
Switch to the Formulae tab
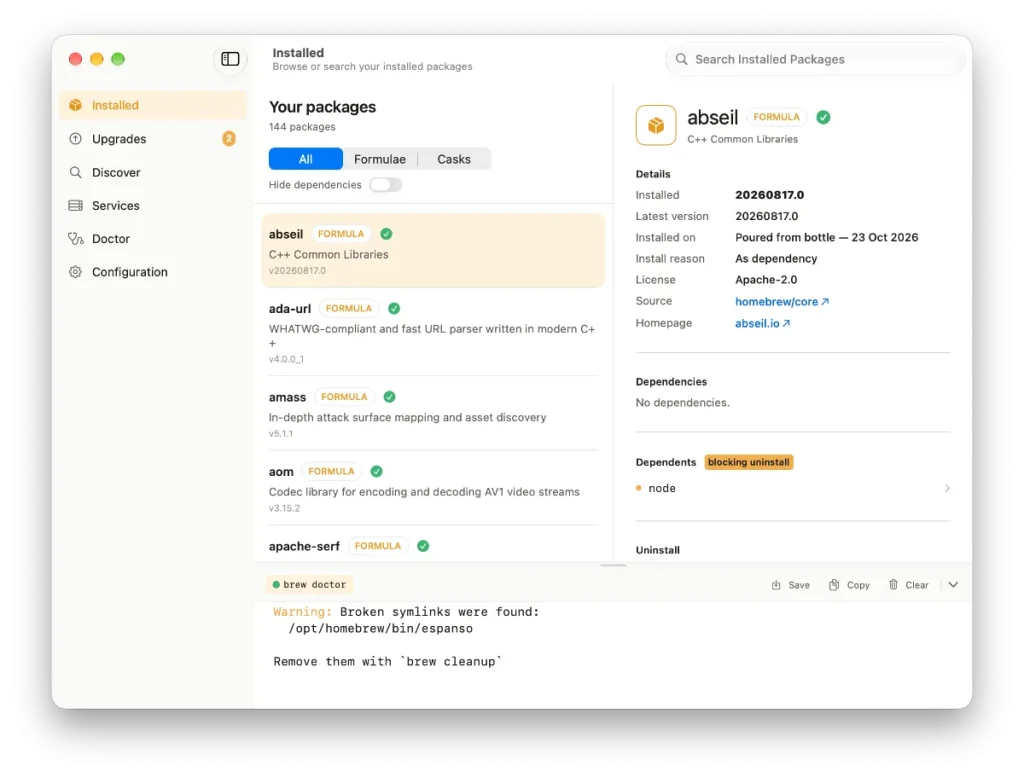tap(379, 159)
